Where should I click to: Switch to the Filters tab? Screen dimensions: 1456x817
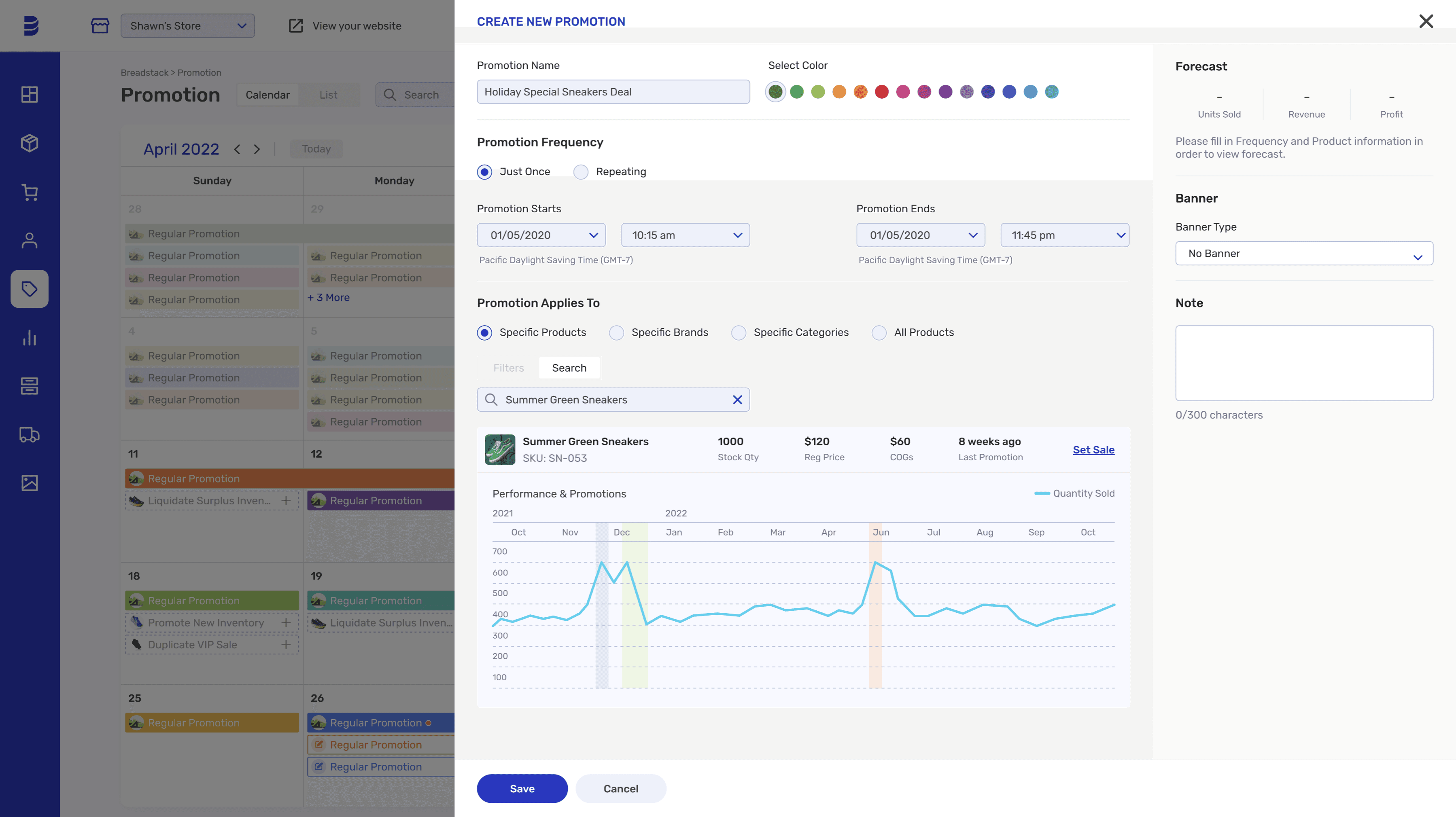coord(508,368)
